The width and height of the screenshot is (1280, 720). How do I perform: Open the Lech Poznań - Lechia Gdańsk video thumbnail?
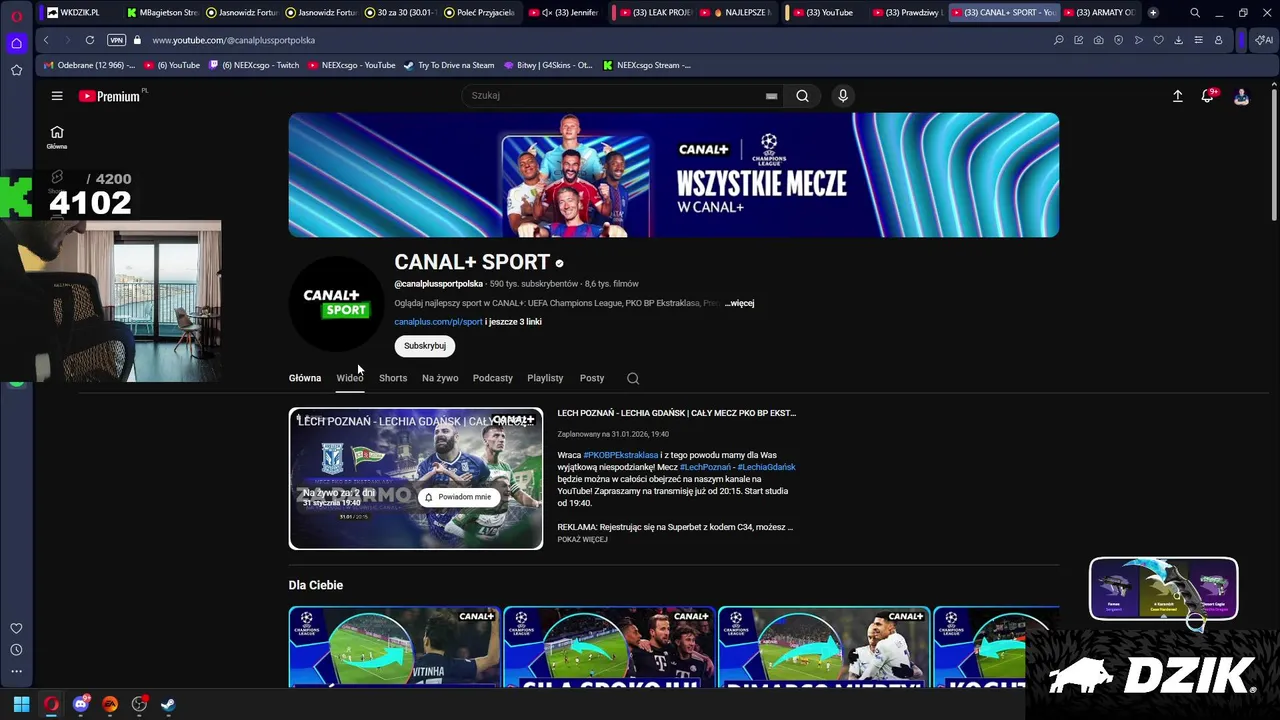coord(416,478)
